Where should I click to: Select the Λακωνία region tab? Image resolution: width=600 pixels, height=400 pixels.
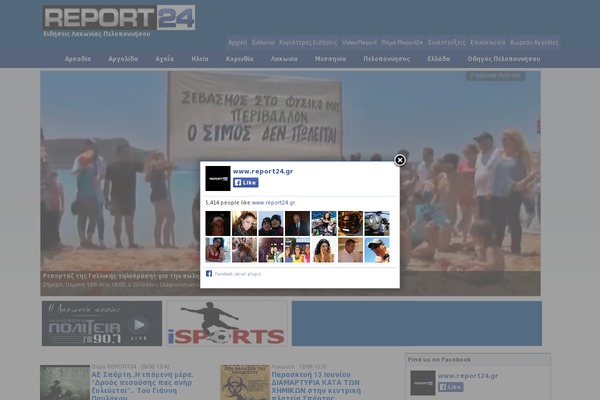284,59
